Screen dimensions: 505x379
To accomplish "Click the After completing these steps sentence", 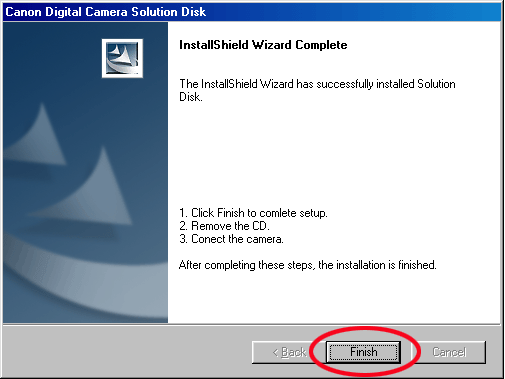I will click(307, 265).
